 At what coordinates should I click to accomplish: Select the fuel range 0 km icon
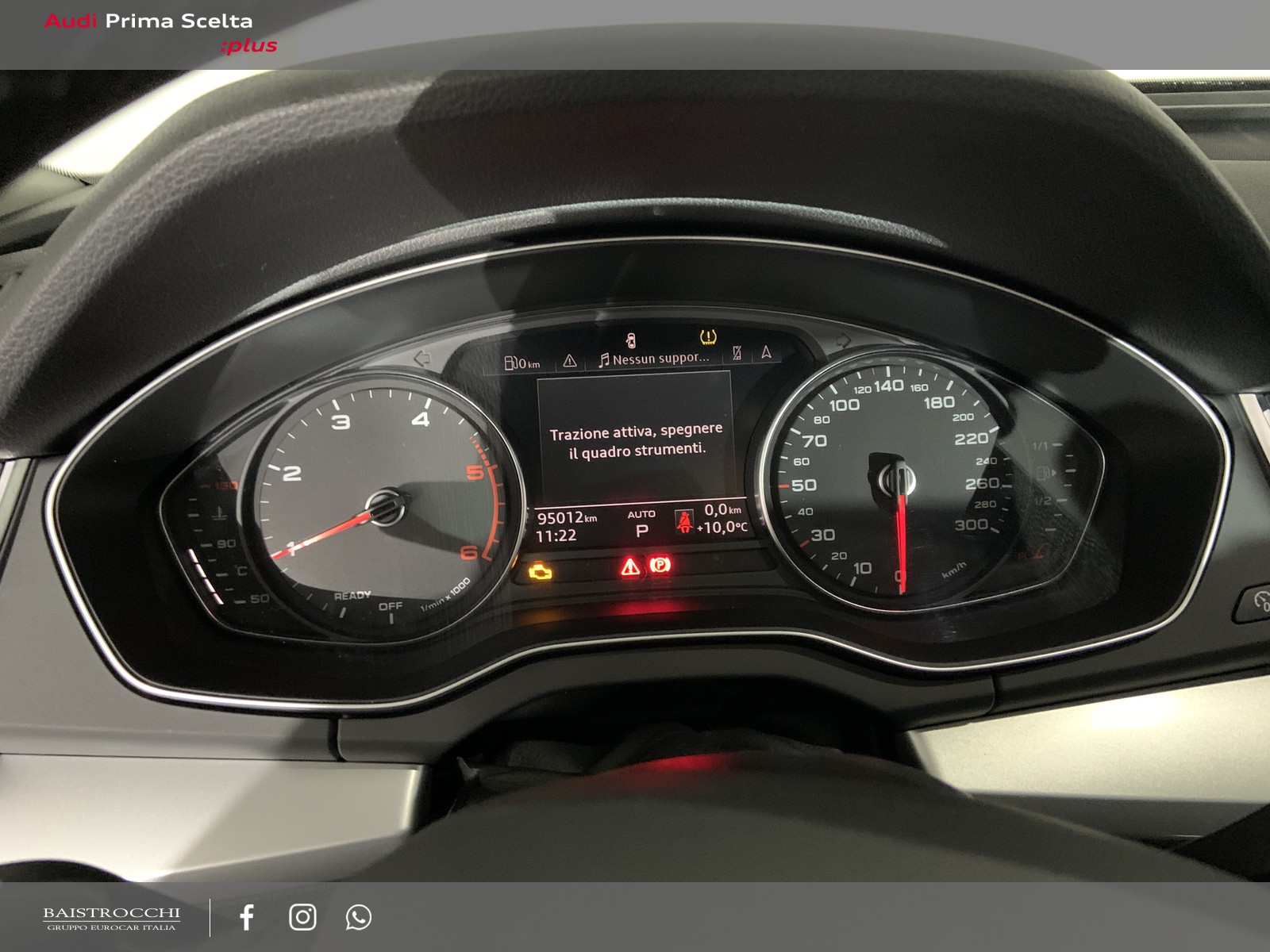click(x=522, y=363)
